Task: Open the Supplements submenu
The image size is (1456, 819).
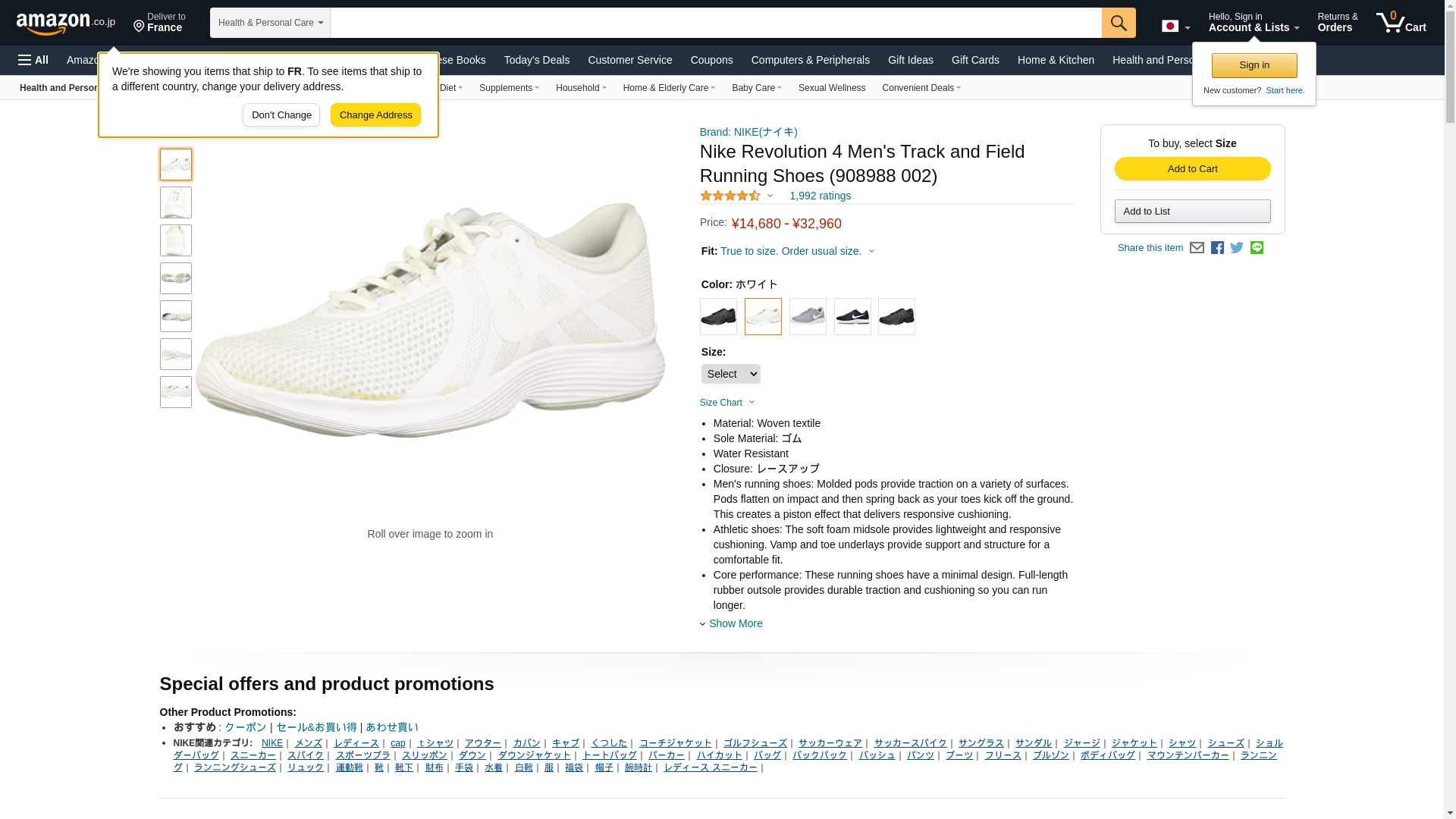Action: tap(509, 88)
